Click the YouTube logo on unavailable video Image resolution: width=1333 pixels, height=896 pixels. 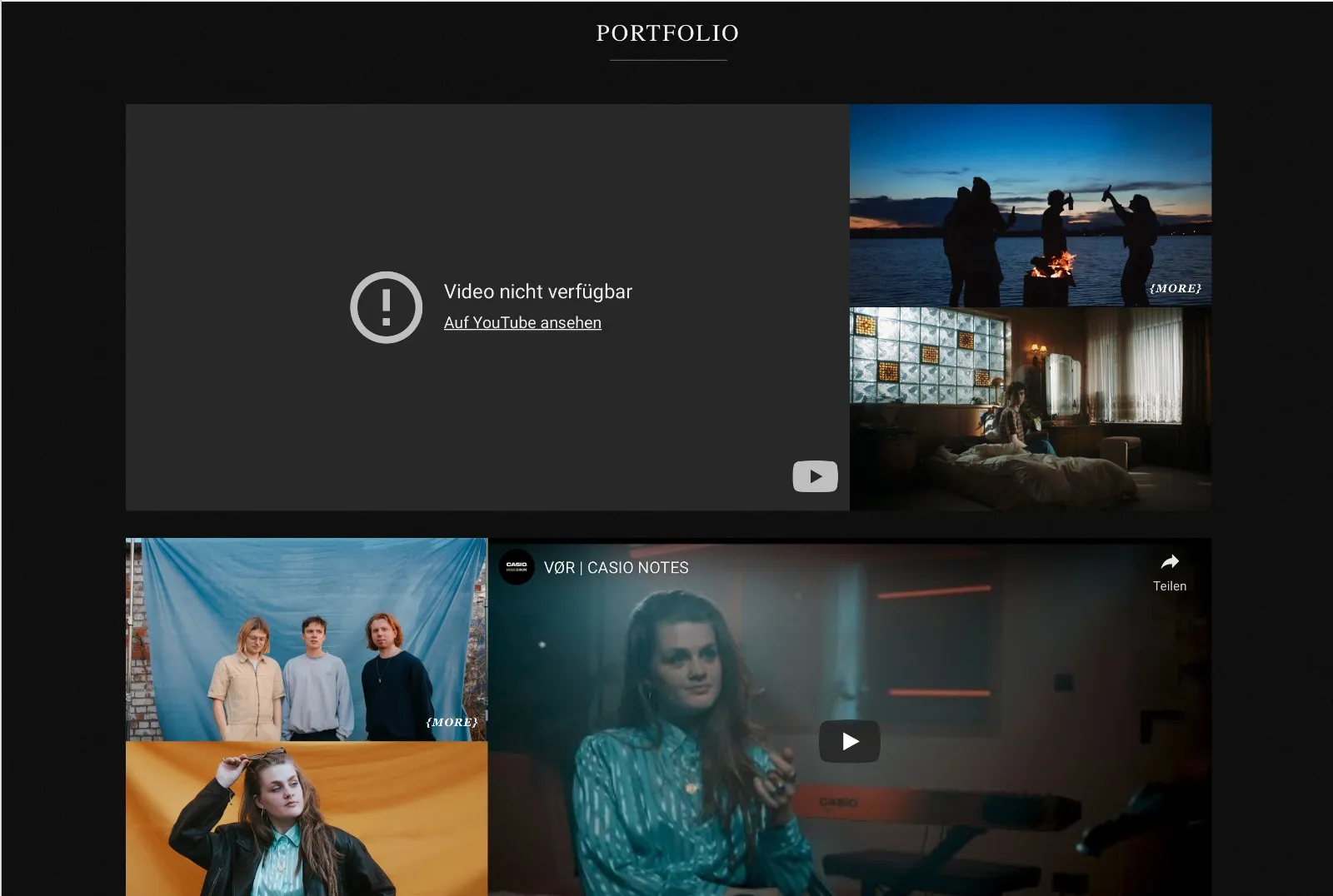[x=815, y=476]
